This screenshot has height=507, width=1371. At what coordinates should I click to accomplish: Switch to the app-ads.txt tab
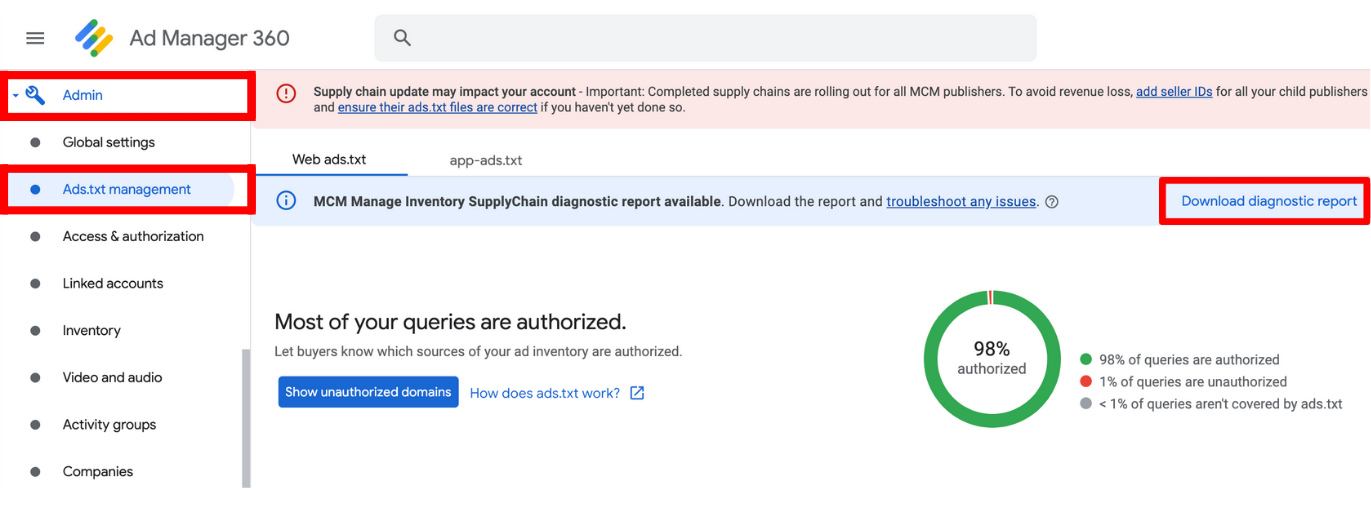(486, 160)
